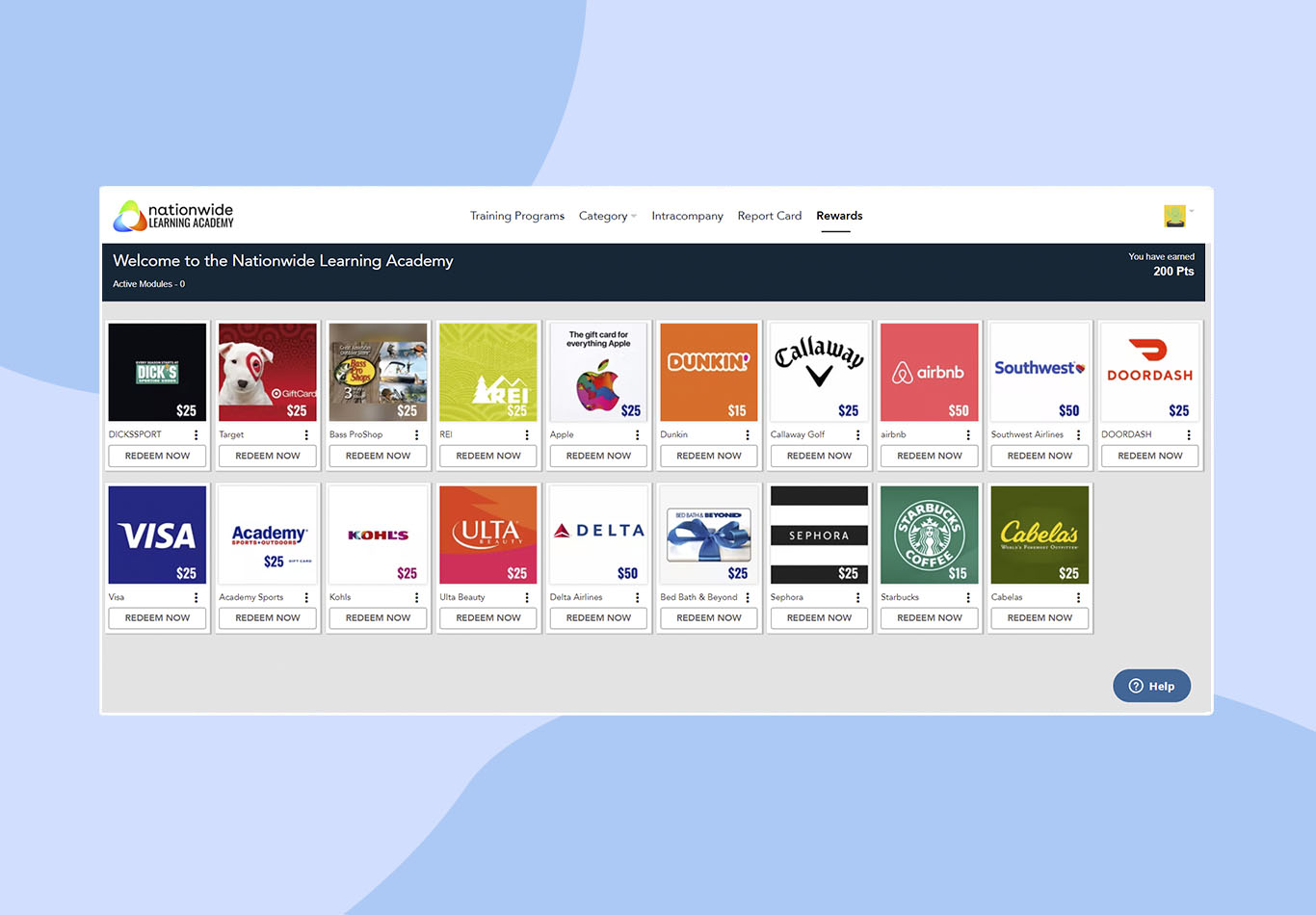Open the airbnb card three-dot menu

(968, 435)
